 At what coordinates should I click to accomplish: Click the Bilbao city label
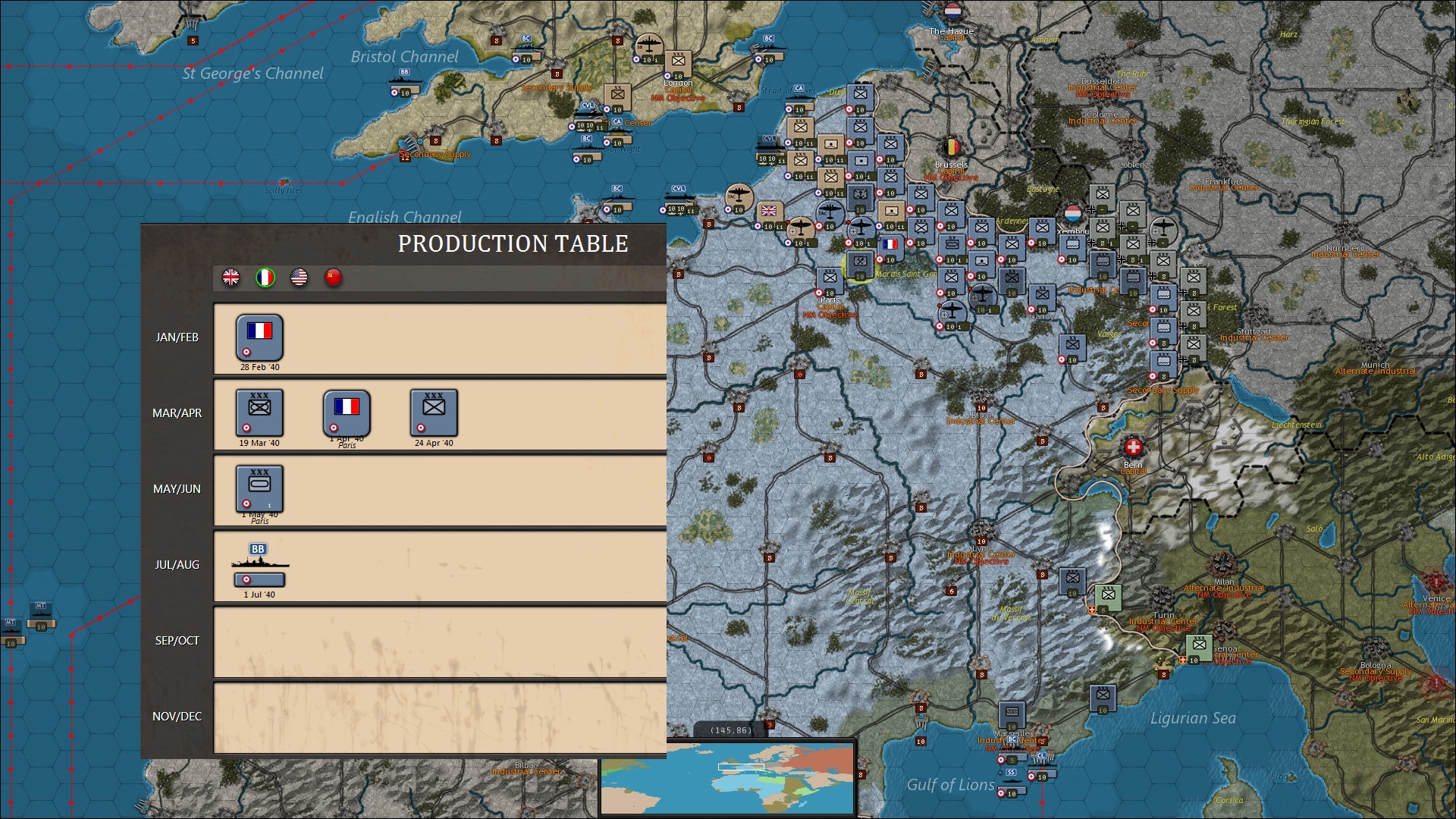526,765
